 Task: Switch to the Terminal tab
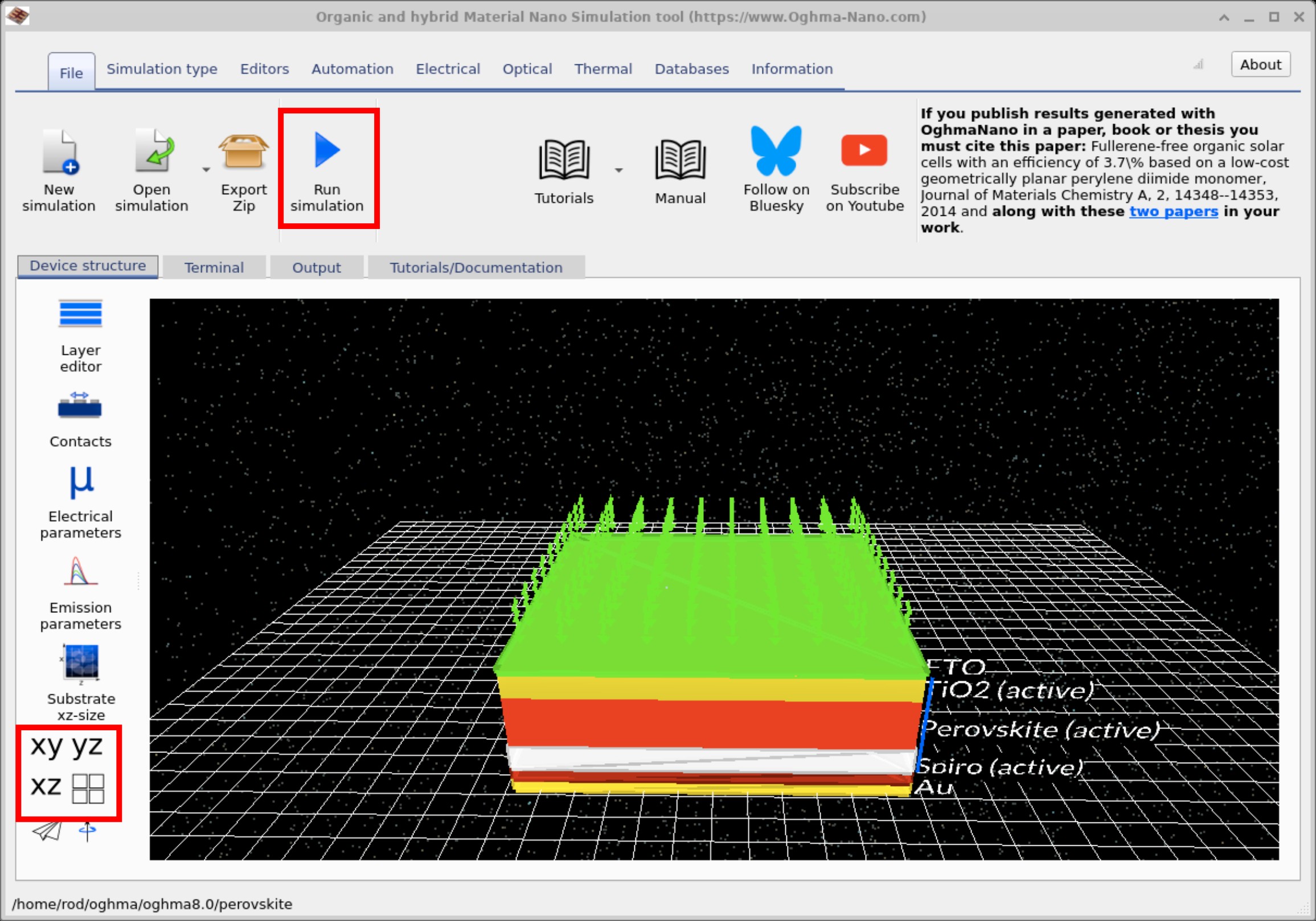tap(214, 268)
